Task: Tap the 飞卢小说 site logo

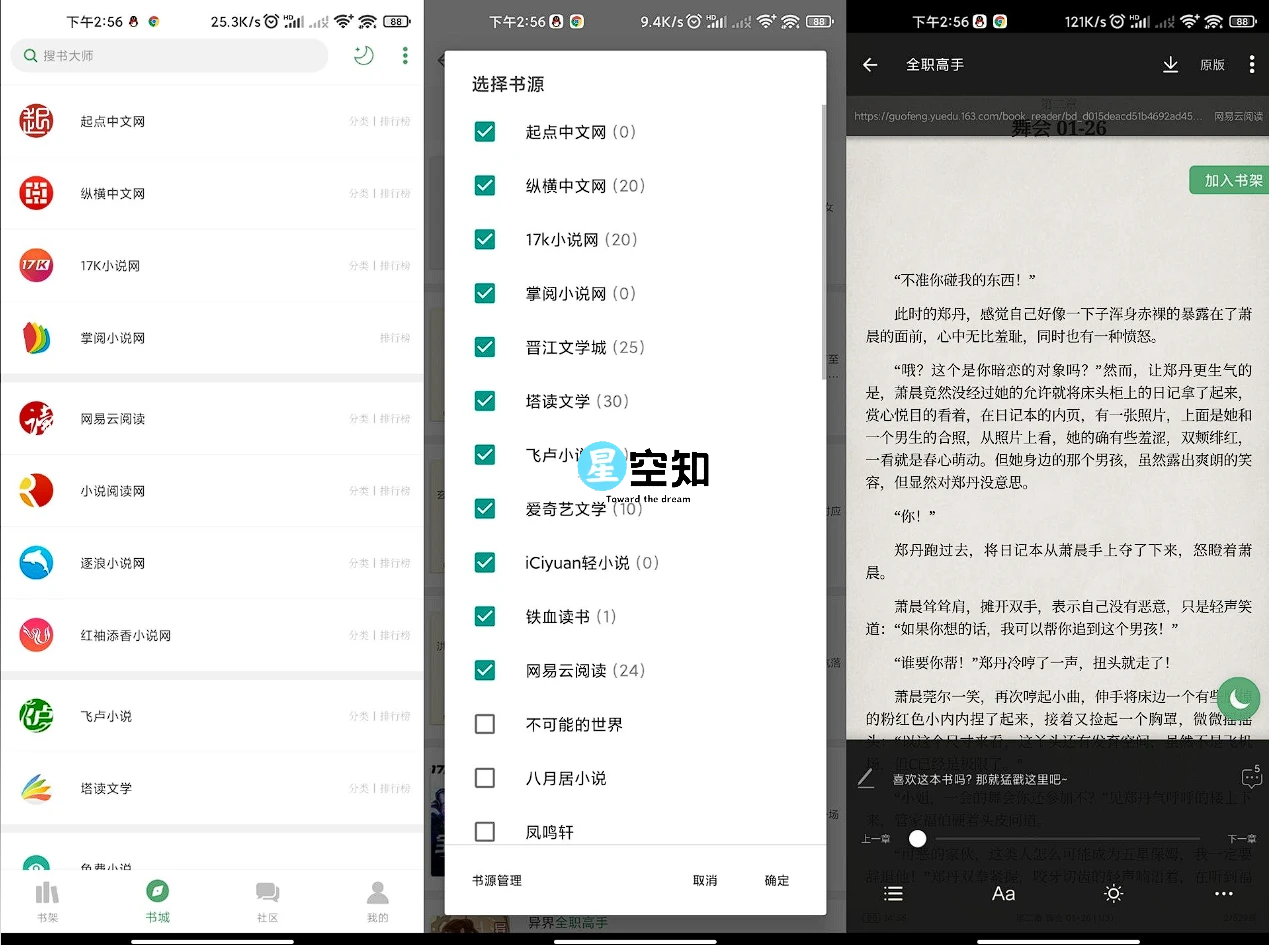Action: [x=36, y=715]
